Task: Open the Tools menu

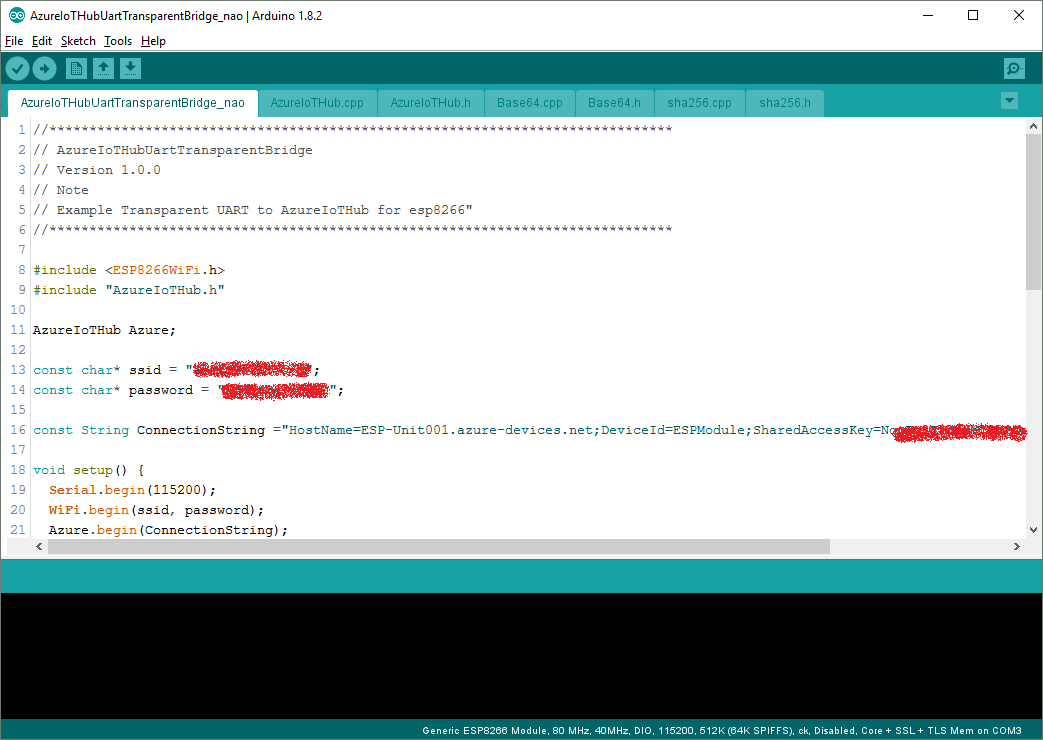Action: 118,41
